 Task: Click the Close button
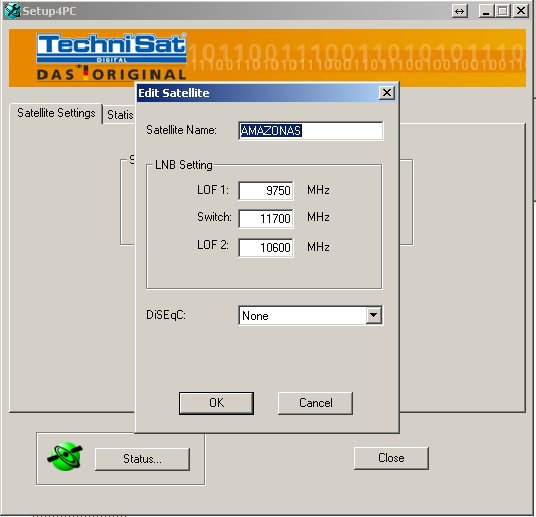pos(391,458)
